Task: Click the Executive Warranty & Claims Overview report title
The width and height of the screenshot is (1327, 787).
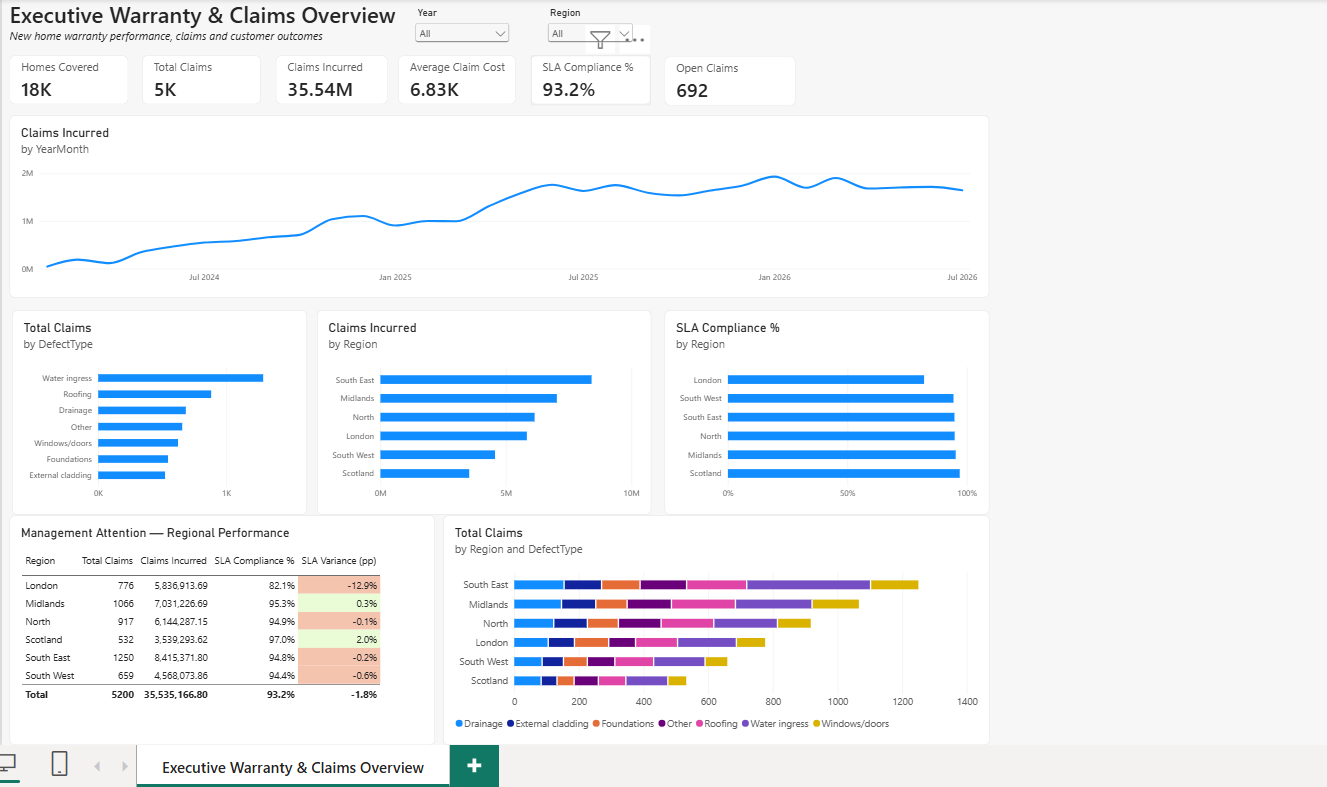Action: [x=203, y=16]
